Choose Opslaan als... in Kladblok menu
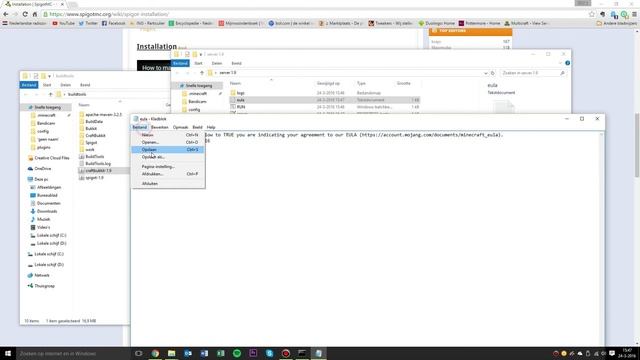Viewport: 640px width, 360px height. [168, 157]
